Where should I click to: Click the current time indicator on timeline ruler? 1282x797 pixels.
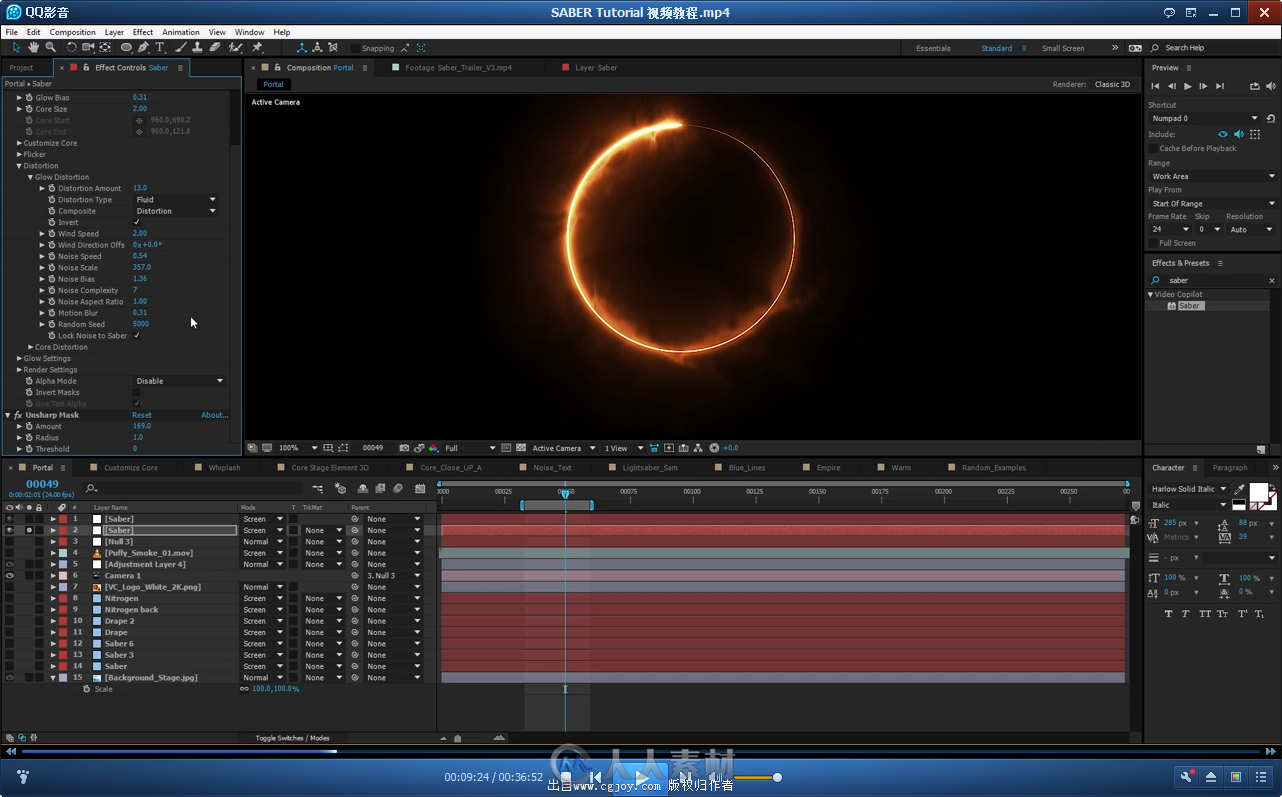[x=565, y=493]
